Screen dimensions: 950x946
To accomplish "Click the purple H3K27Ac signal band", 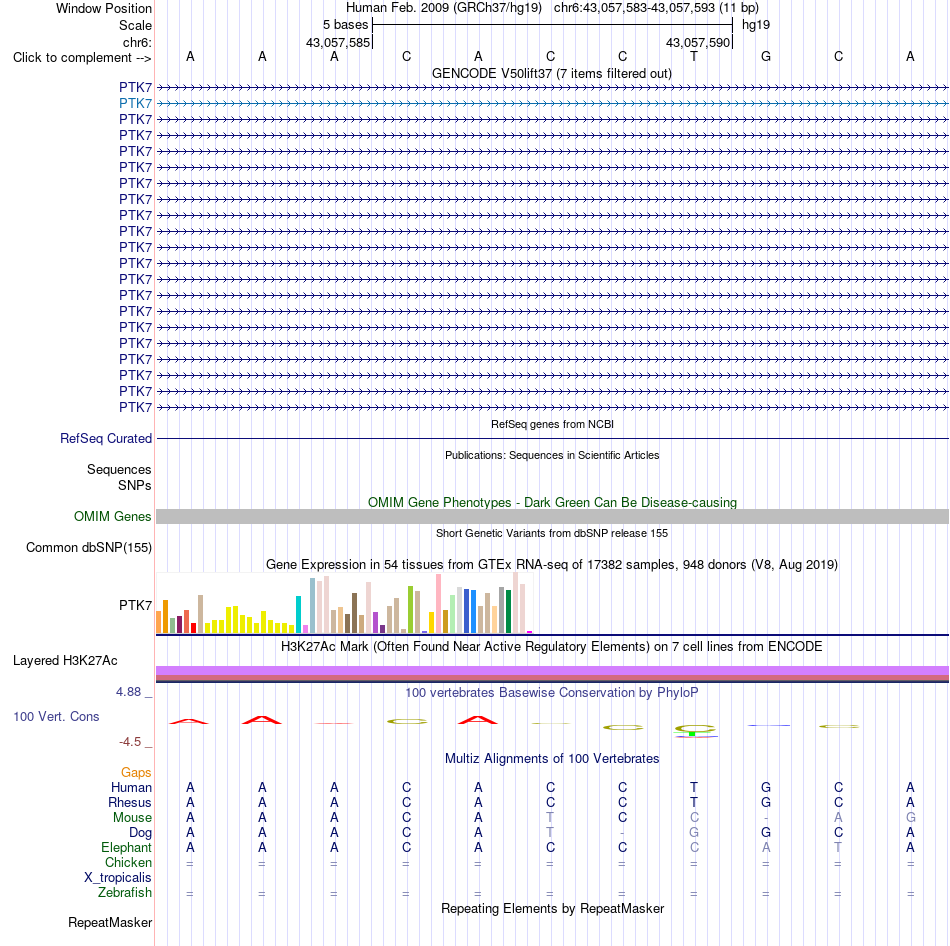I will click(552, 670).
